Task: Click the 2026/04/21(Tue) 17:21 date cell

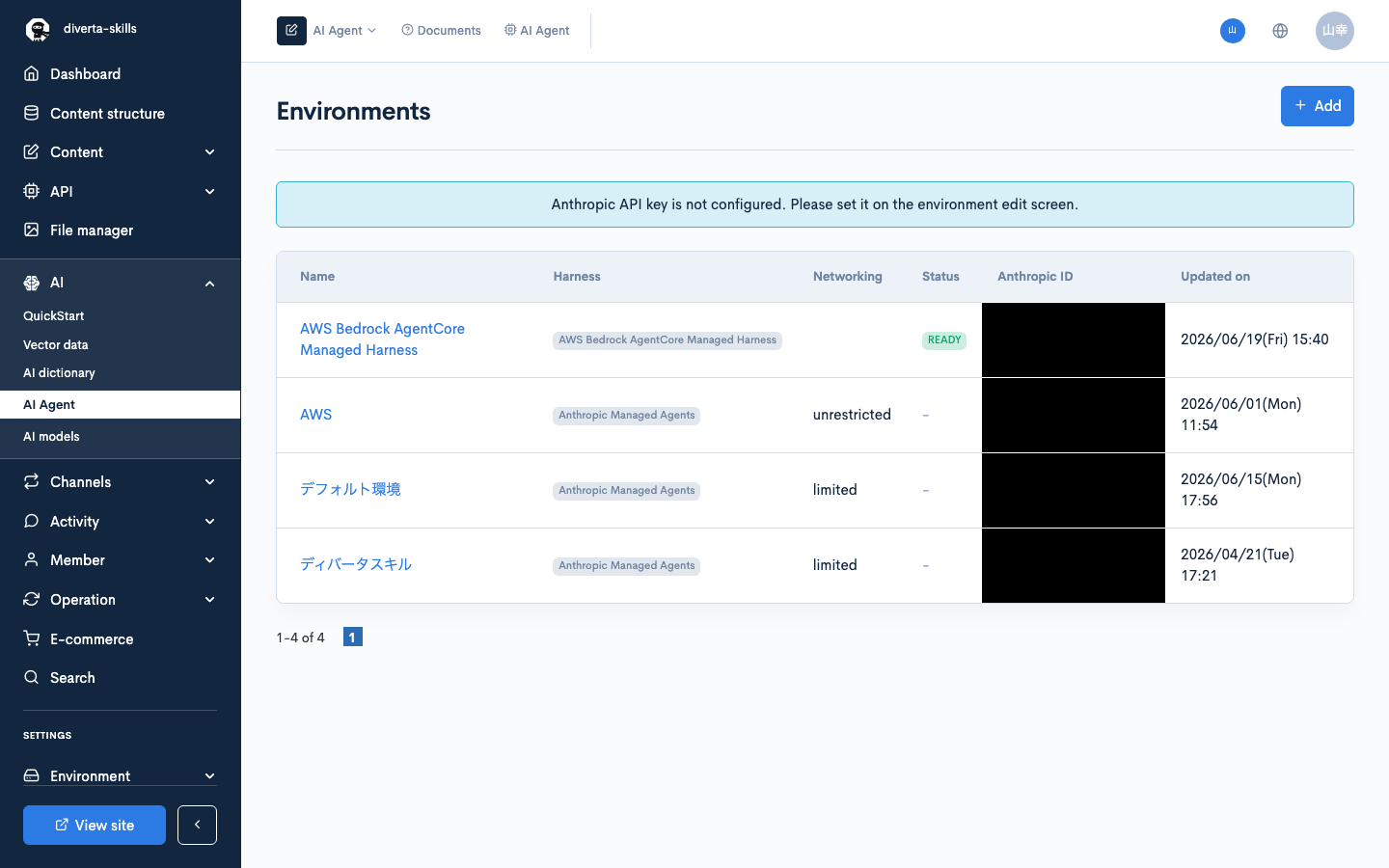Action: point(1238,565)
